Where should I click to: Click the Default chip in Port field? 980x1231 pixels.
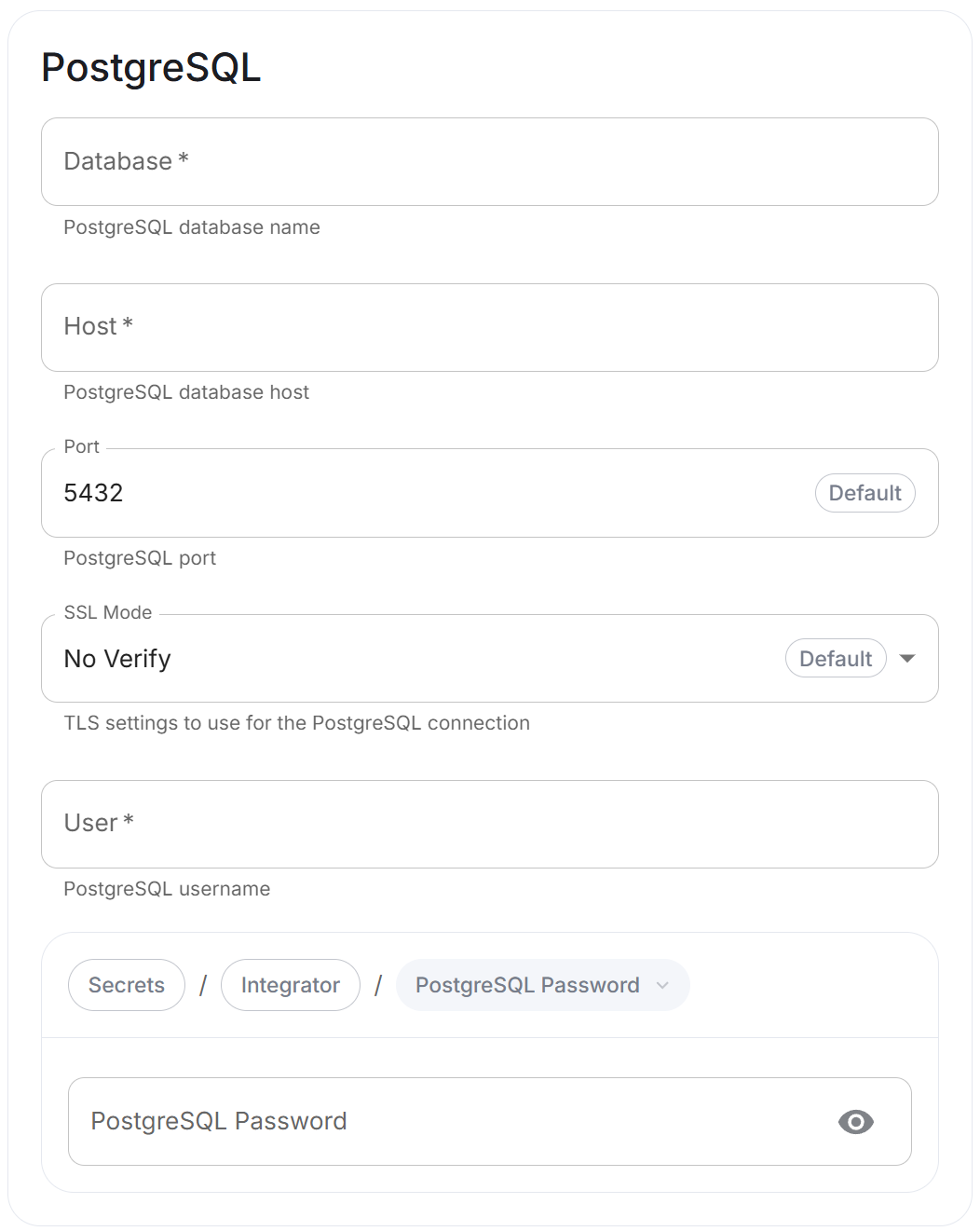click(x=865, y=493)
